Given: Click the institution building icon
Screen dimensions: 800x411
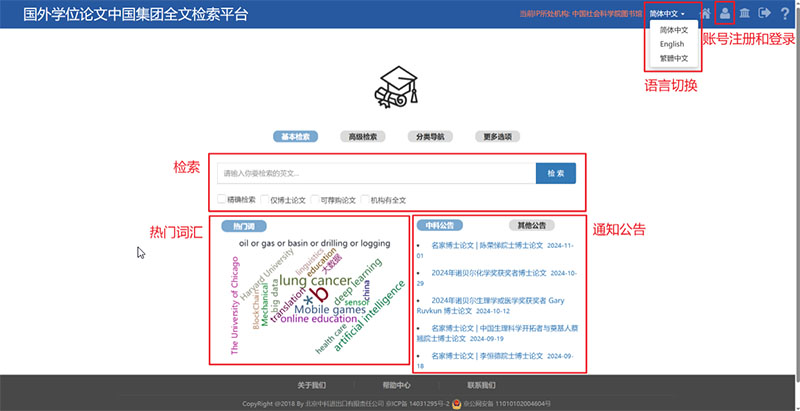Looking at the screenshot, I should [745, 13].
